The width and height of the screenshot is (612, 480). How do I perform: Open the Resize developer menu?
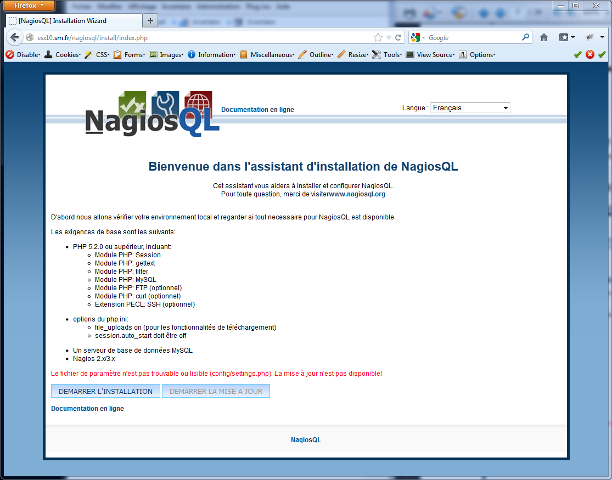tap(353, 55)
